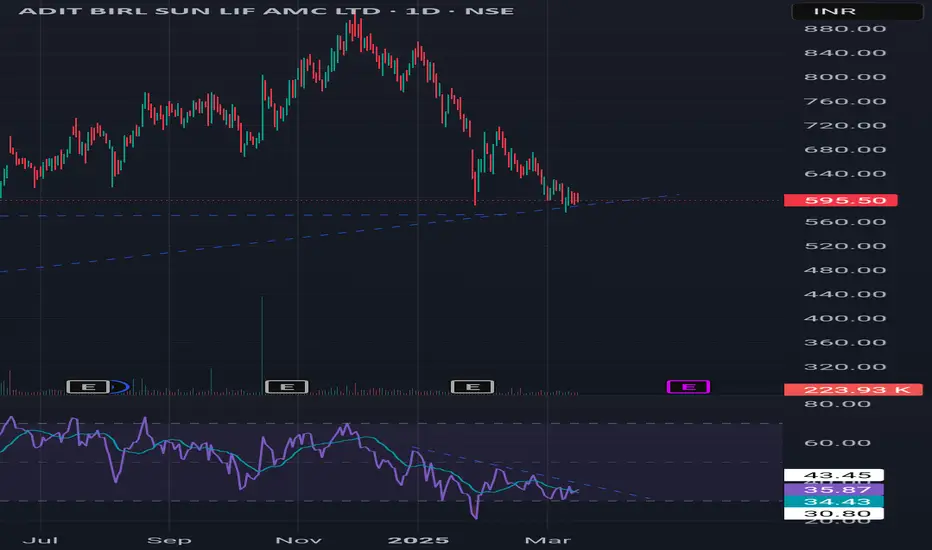Click the 400.00 price scale level
This screenshot has width=932, height=550.
[x=845, y=319]
